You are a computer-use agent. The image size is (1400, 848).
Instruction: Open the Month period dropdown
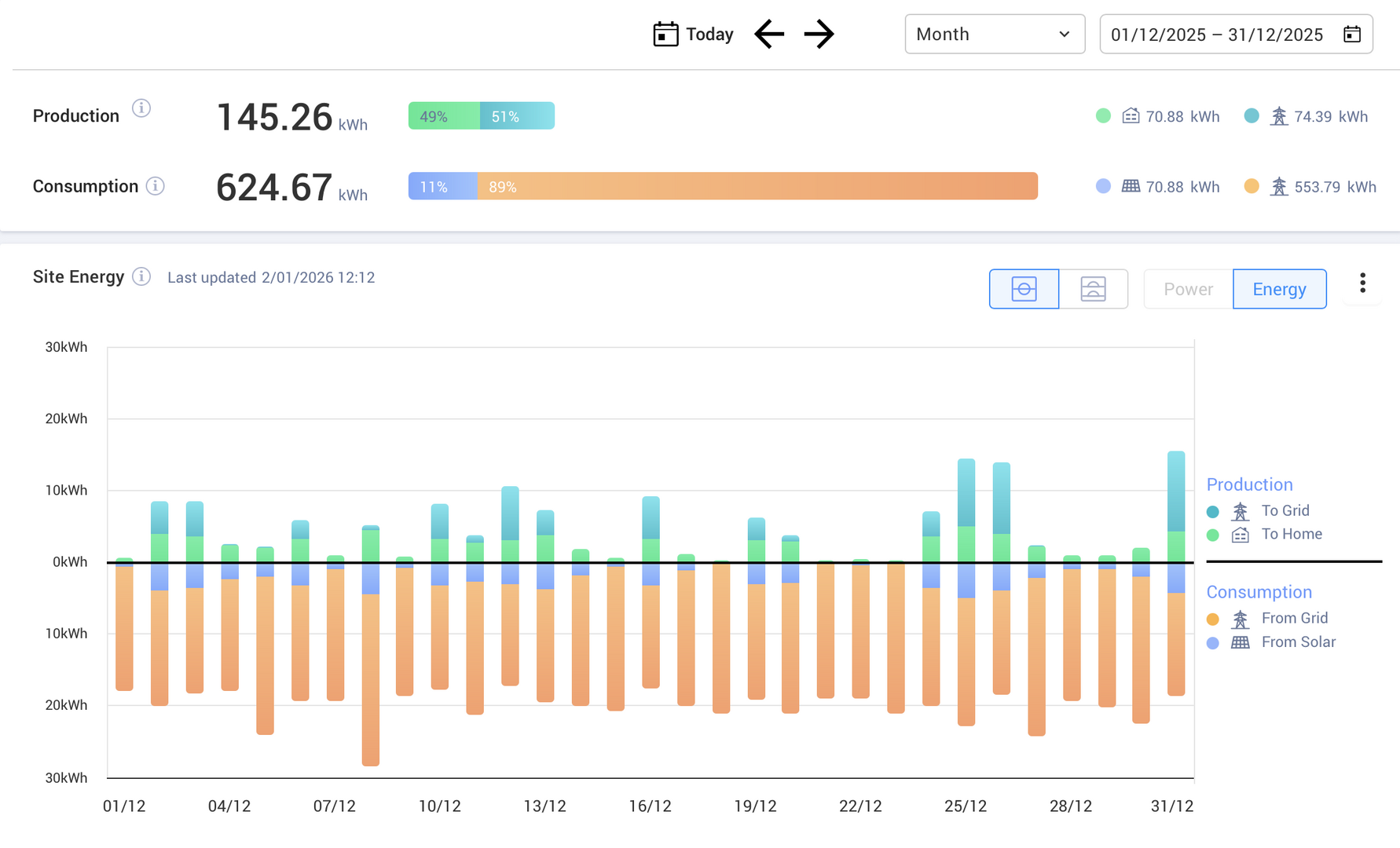994,35
